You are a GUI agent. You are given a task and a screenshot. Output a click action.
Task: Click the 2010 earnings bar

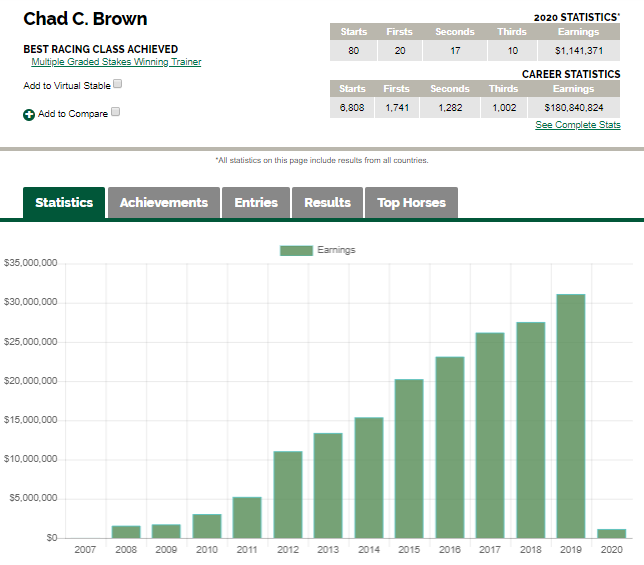coord(207,526)
